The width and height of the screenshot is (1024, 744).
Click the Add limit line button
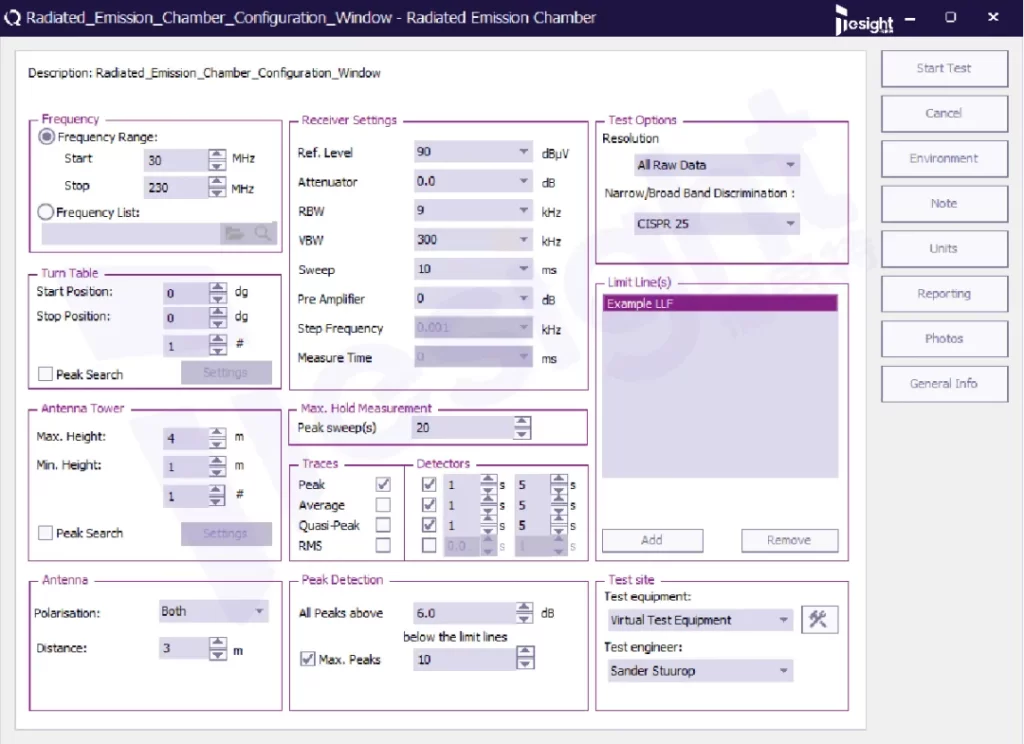pos(652,540)
